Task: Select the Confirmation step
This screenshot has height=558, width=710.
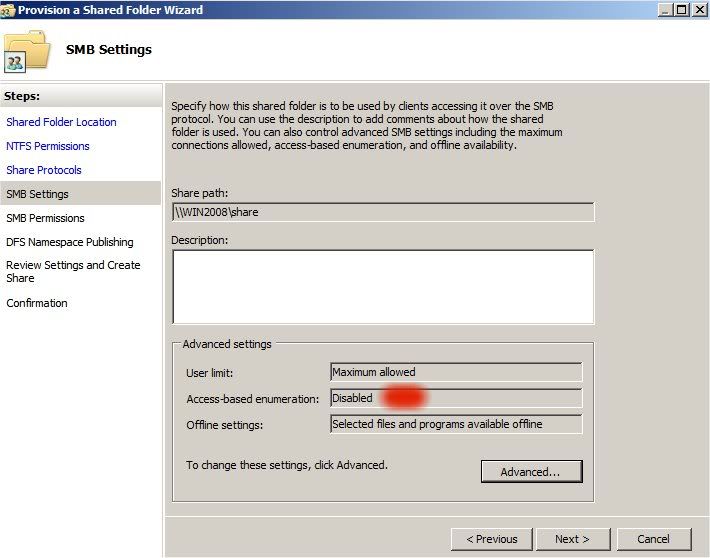Action: click(37, 303)
